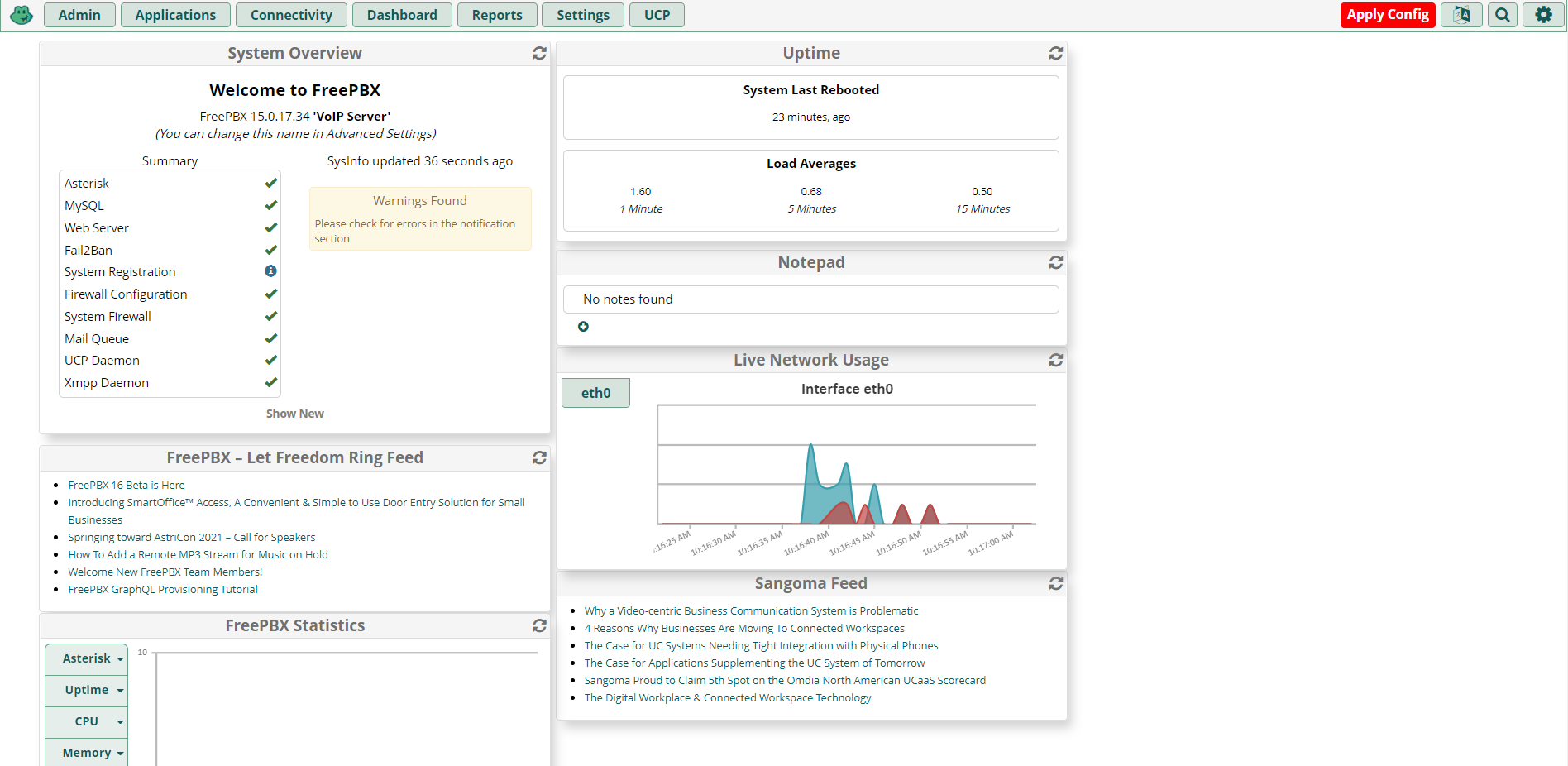Refresh the Sangoma Feed panel
Viewport: 1568px width, 766px height.
pyautogui.click(x=1056, y=583)
